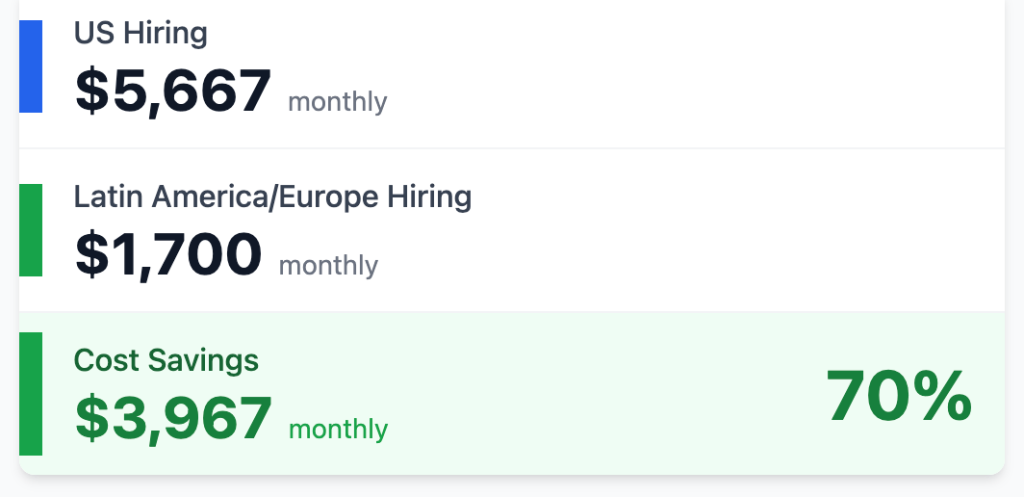
Task: Click the Cost Savings heading
Action: pyautogui.click(x=166, y=360)
